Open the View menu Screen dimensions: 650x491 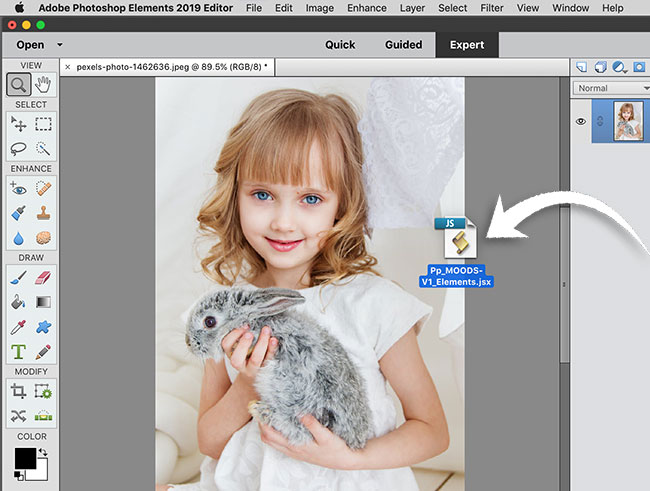(528, 8)
